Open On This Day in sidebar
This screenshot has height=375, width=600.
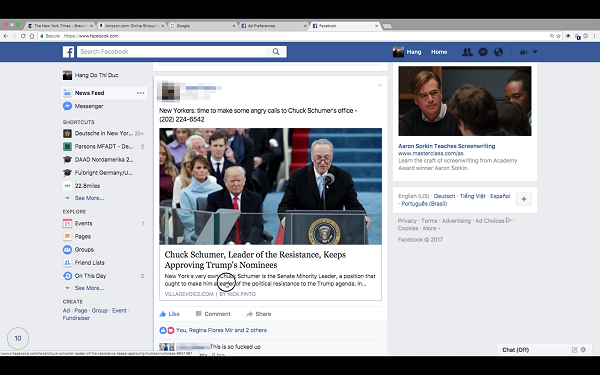(90, 276)
